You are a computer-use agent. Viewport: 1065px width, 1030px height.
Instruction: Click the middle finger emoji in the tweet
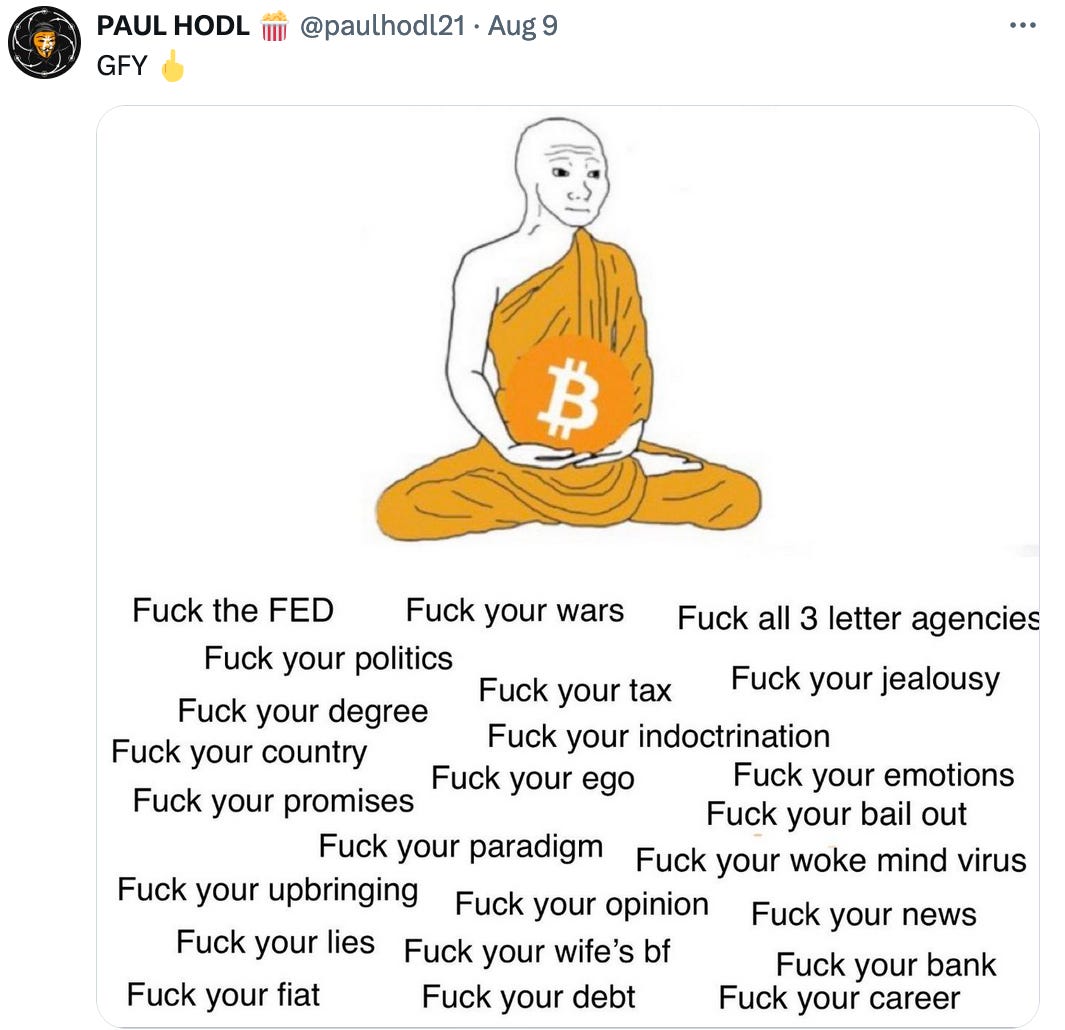[x=173, y=66]
